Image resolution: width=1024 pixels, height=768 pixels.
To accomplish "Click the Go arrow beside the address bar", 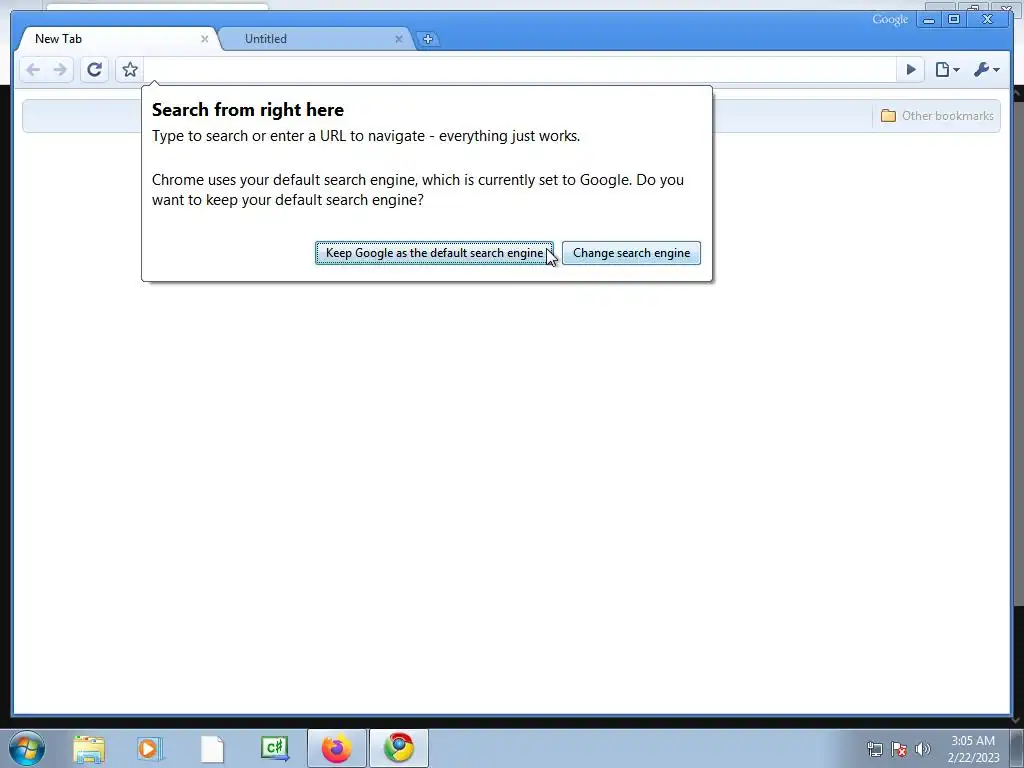I will coord(911,70).
